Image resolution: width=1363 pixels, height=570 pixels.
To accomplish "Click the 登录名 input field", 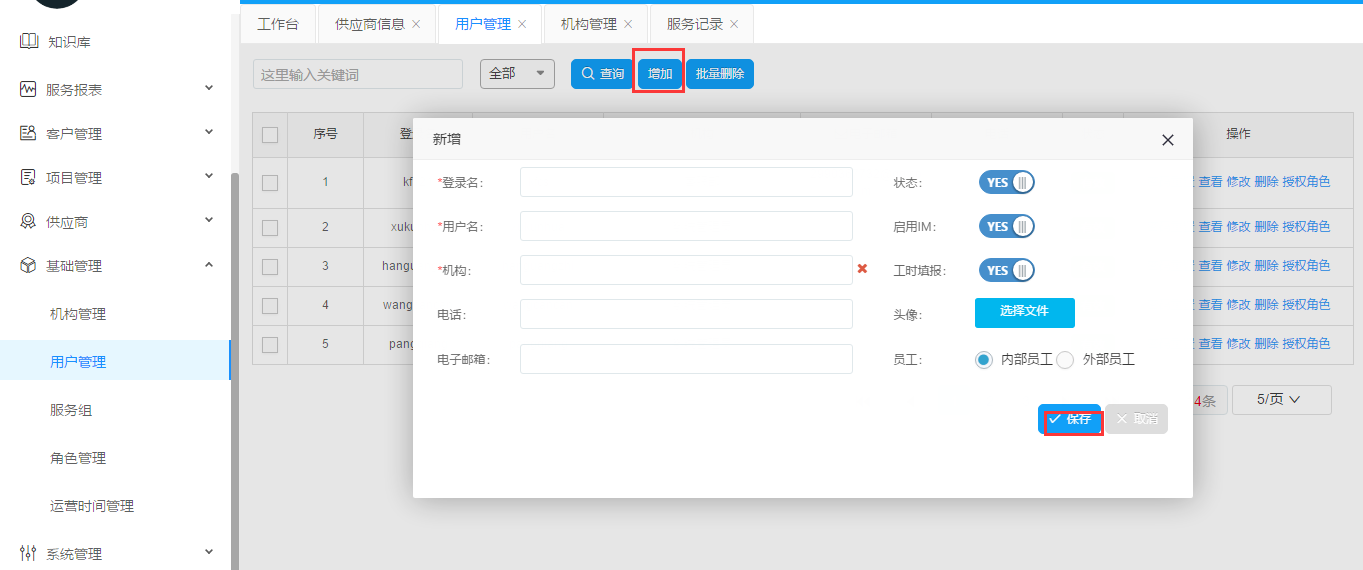I will tap(686, 182).
